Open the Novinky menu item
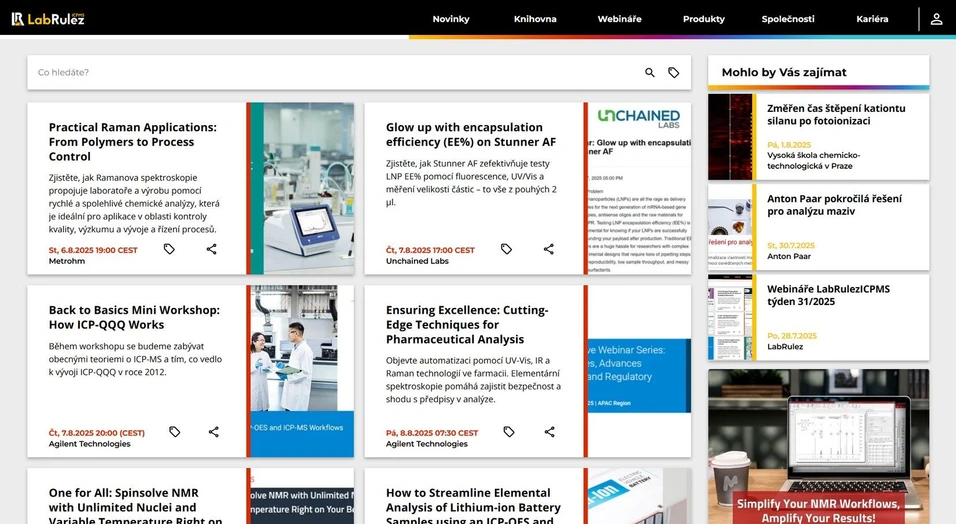 450,19
